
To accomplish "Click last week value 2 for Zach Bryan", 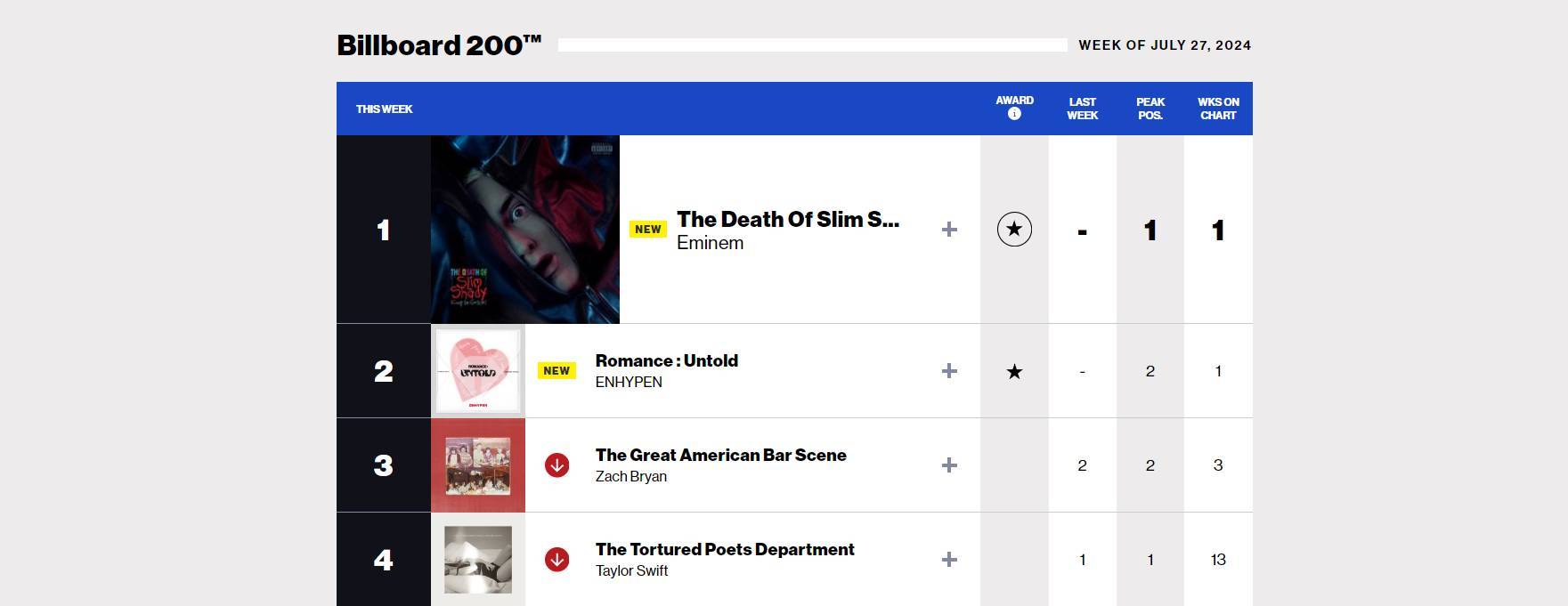I will coord(1082,465).
